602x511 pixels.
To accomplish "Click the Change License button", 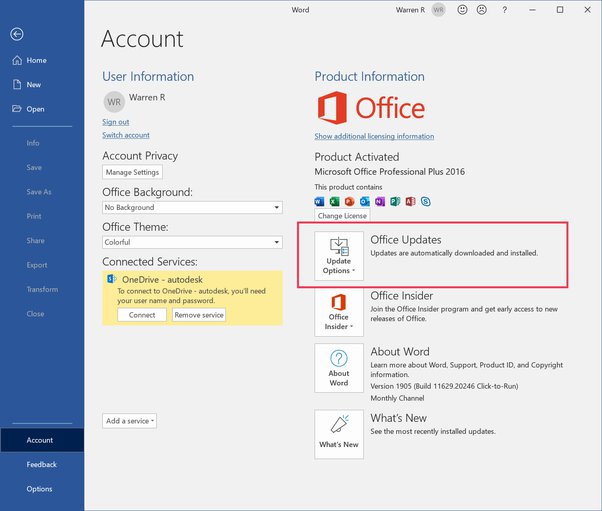I will (342, 215).
